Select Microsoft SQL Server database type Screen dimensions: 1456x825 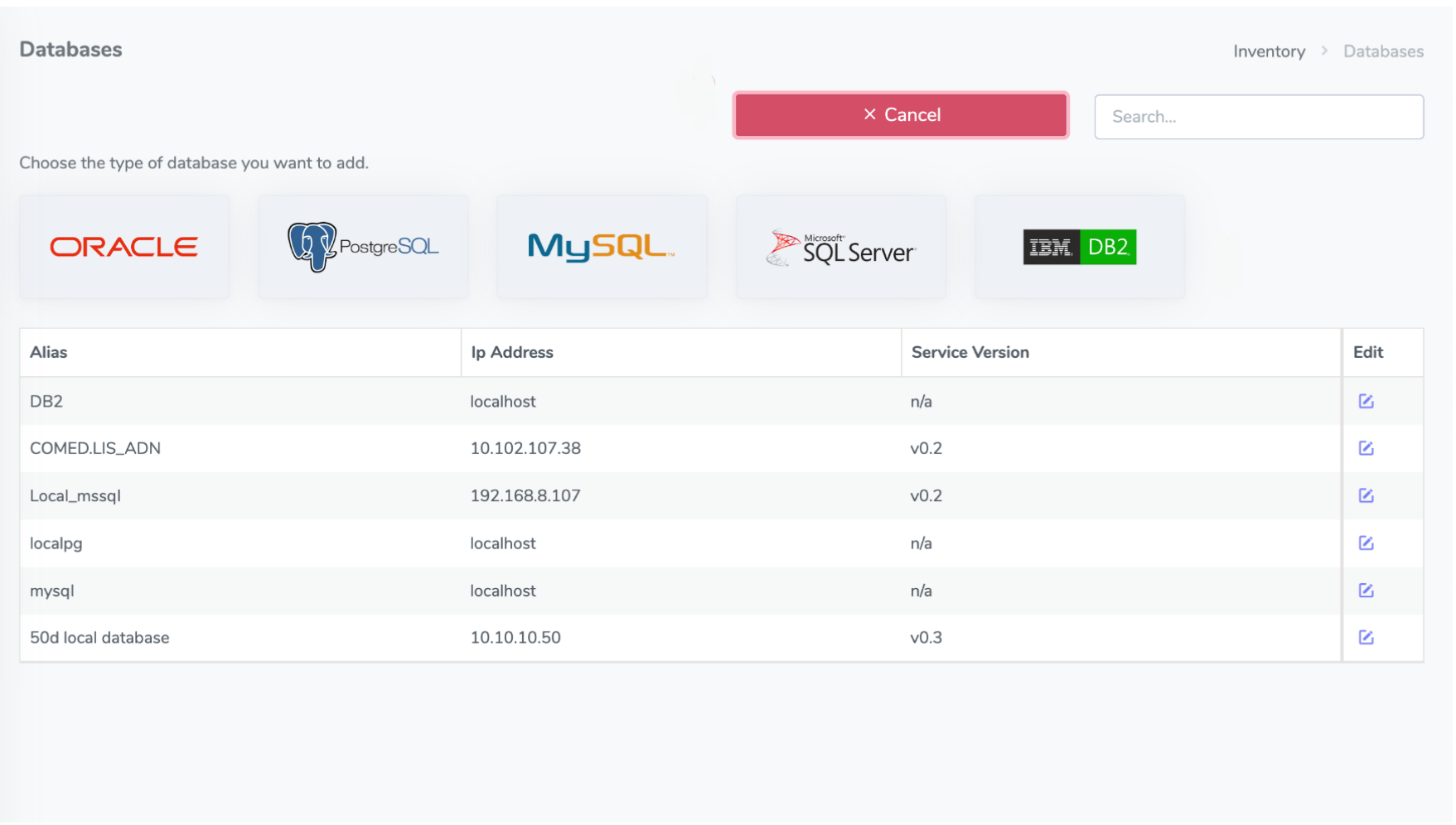[840, 247]
